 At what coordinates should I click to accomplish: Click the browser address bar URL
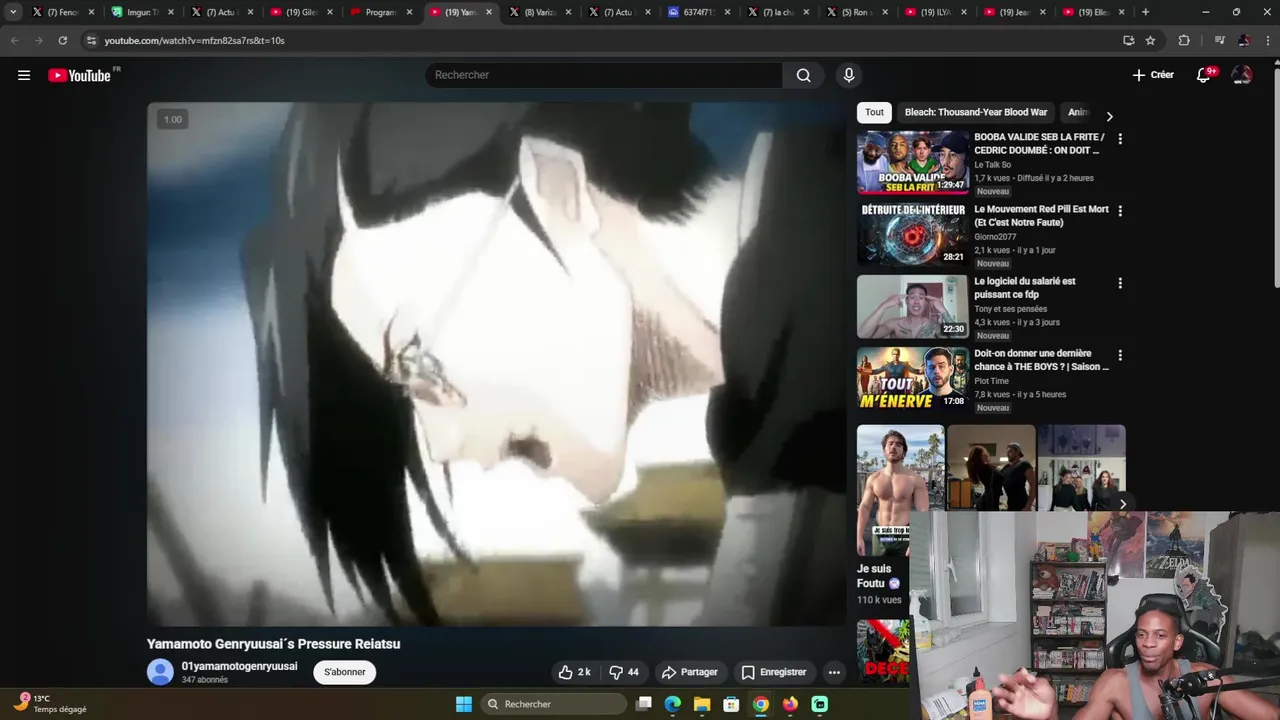[x=195, y=40]
